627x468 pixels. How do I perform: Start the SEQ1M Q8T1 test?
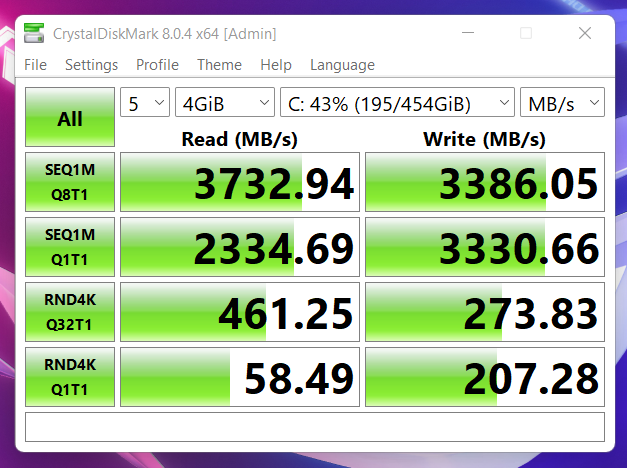pyautogui.click(x=70, y=183)
